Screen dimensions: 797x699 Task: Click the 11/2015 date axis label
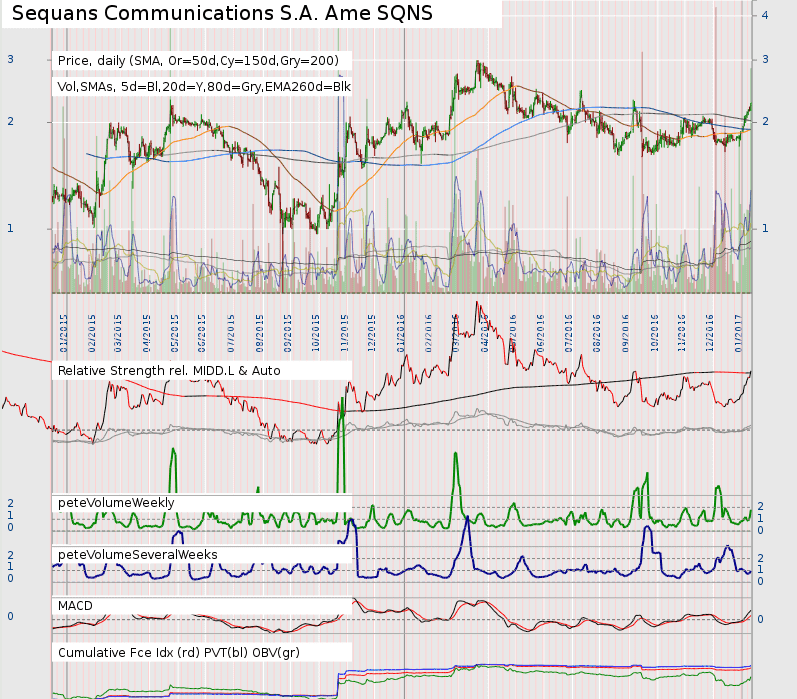point(344,333)
